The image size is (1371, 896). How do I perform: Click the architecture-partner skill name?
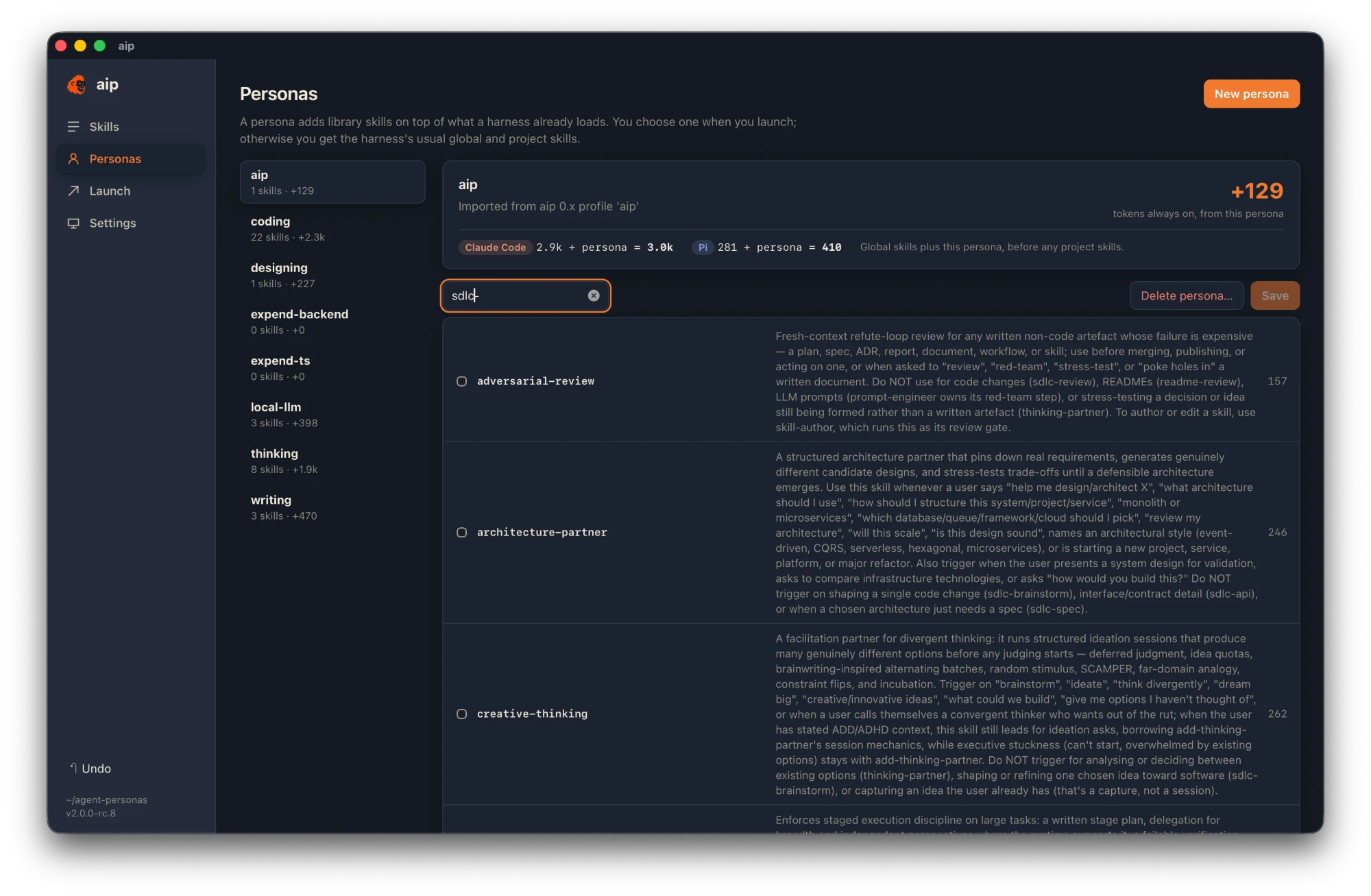click(x=542, y=533)
